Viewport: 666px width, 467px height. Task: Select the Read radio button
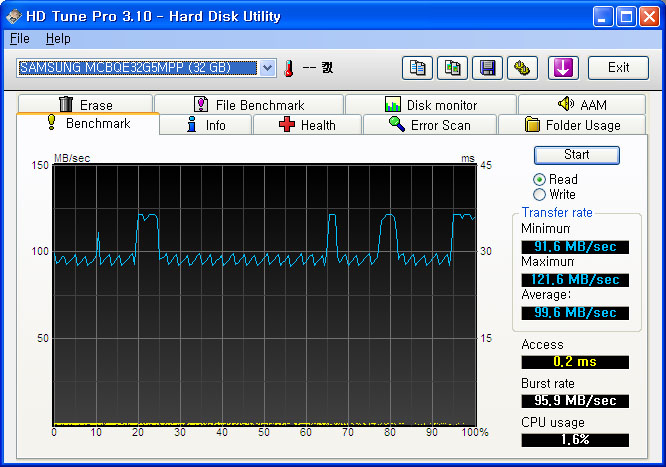(540, 179)
